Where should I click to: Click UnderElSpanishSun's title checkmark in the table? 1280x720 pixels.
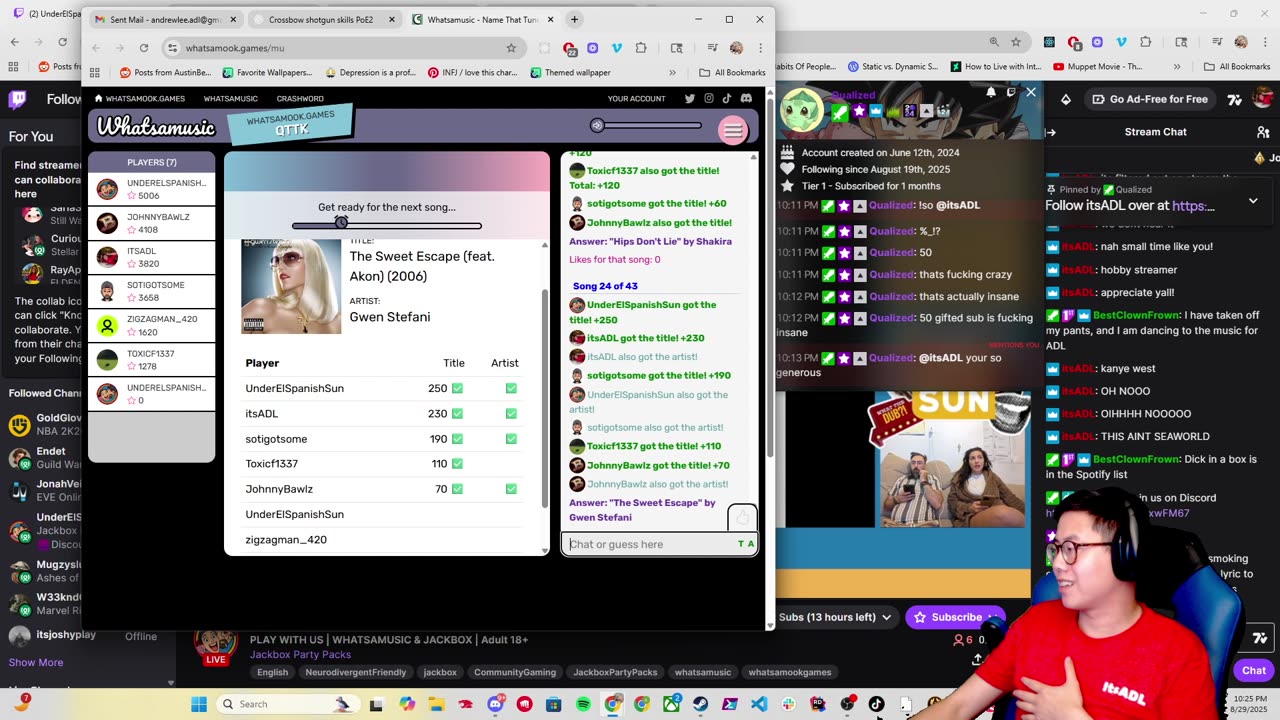tap(457, 388)
